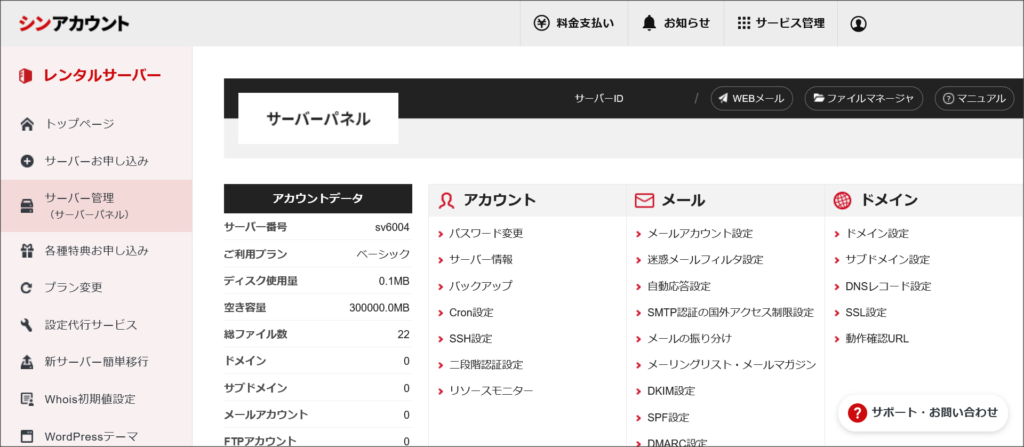Go to トップページ in sidebar
The width and height of the screenshot is (1024, 447).
(x=79, y=124)
